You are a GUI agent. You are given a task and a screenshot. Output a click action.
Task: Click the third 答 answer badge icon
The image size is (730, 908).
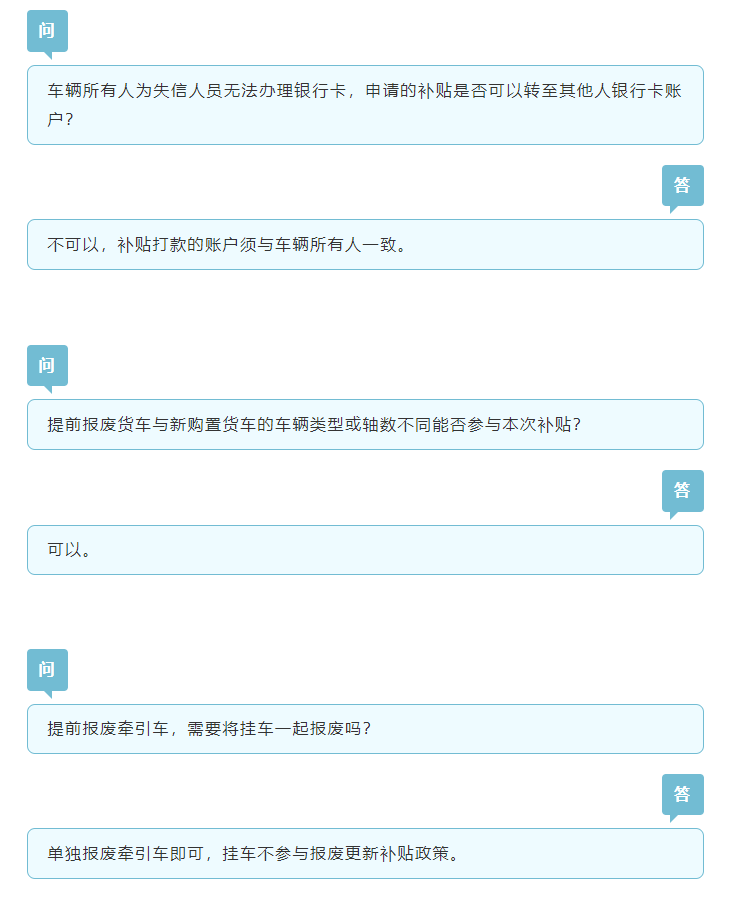[683, 797]
